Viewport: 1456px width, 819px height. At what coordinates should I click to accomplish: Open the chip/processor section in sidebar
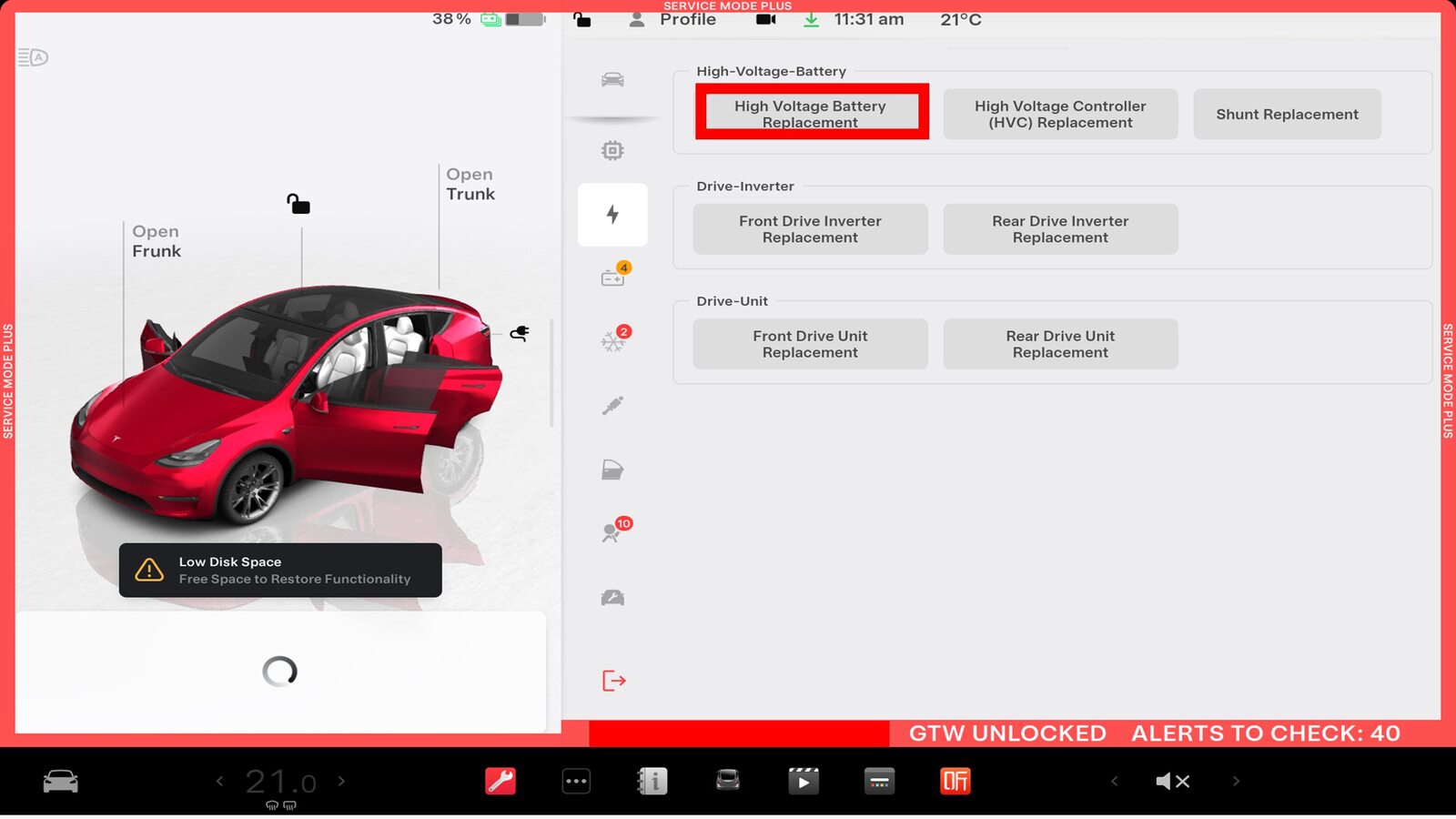[612, 150]
